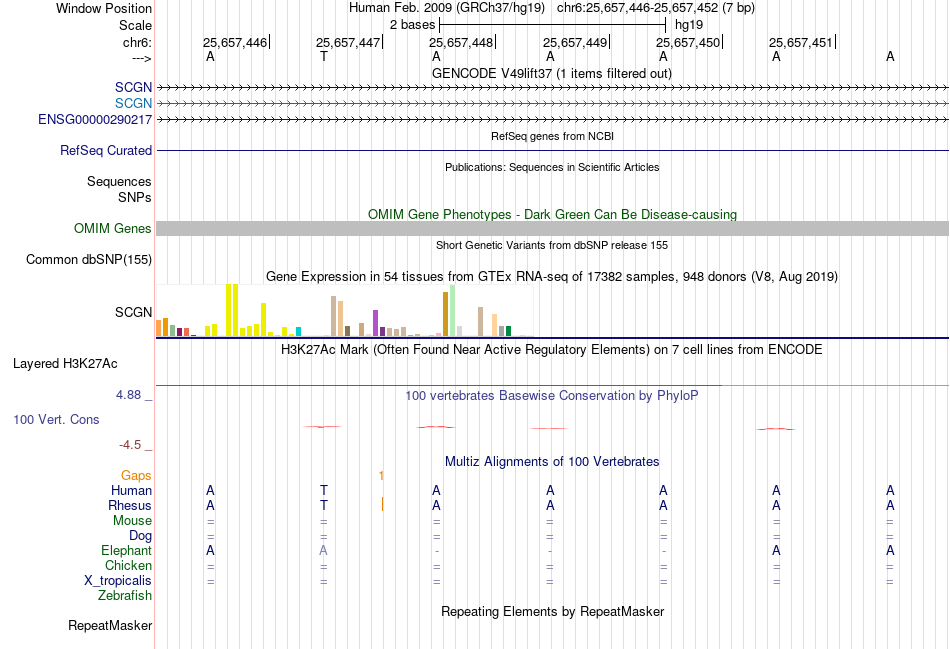
Task: Click coordinate label 25,657,449
Action: (x=574, y=42)
